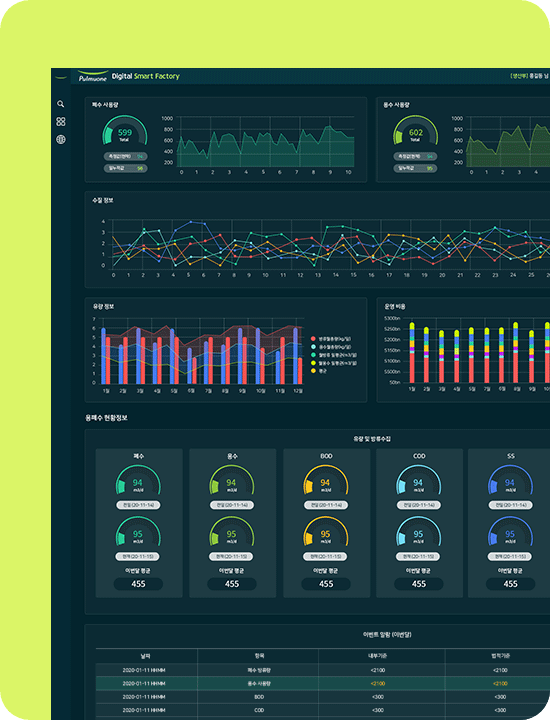
Task: Click the BOD card 455 monthly average value
Action: (326, 584)
